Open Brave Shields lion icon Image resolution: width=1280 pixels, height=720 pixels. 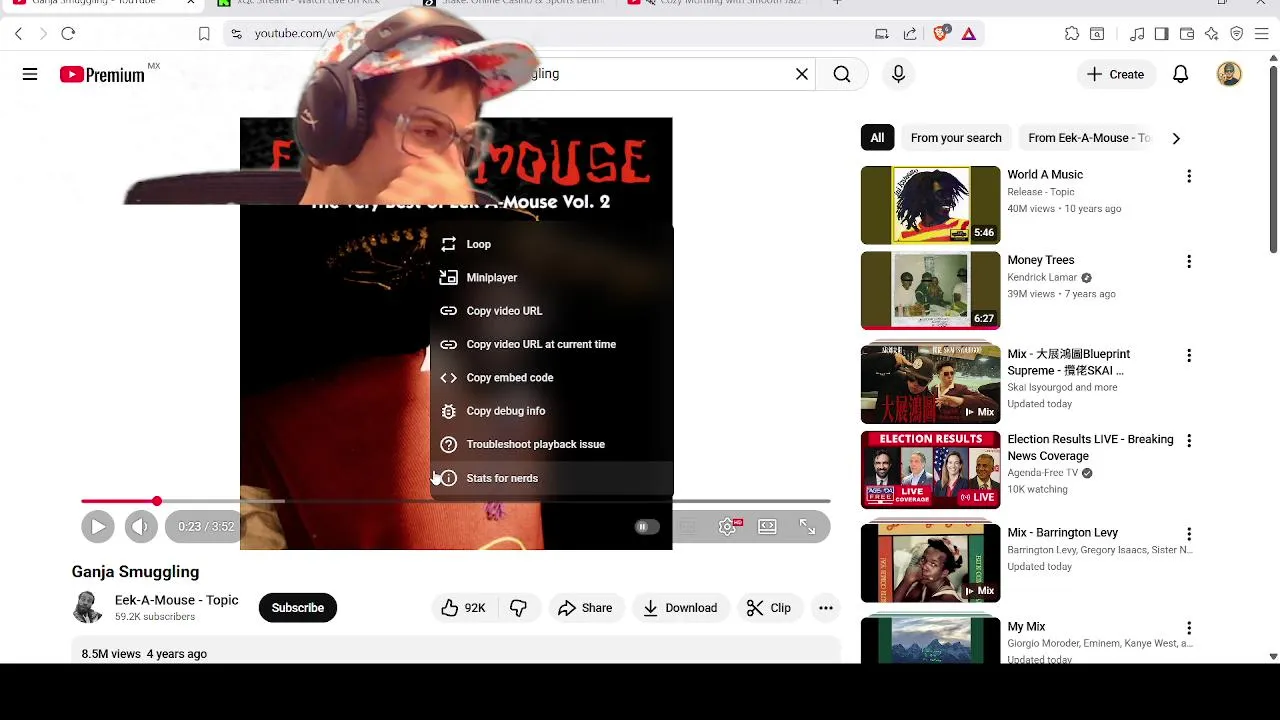coord(940,34)
